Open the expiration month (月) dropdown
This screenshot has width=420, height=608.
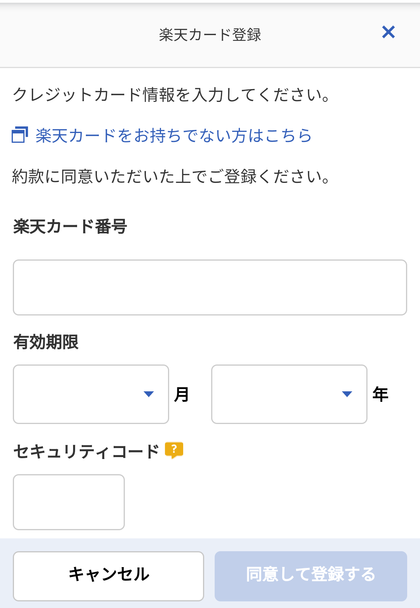pos(91,394)
